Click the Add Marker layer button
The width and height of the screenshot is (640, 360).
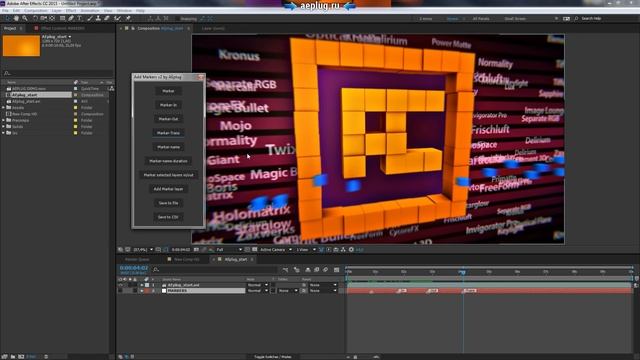168,189
